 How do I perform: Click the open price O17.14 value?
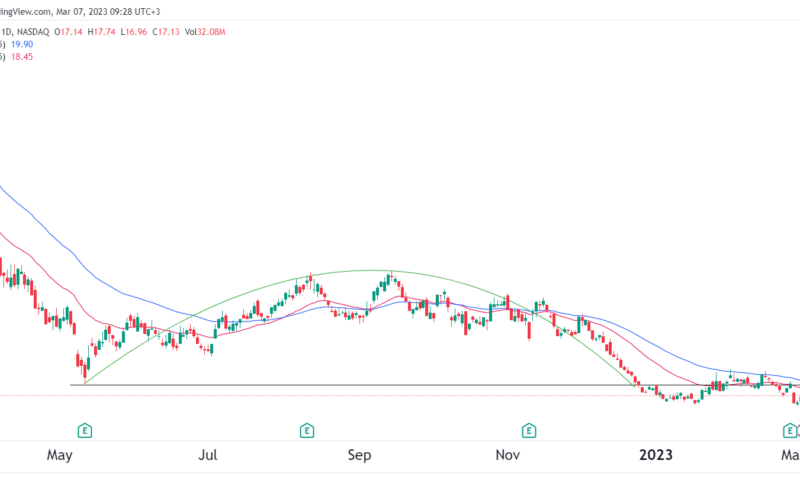pos(68,32)
